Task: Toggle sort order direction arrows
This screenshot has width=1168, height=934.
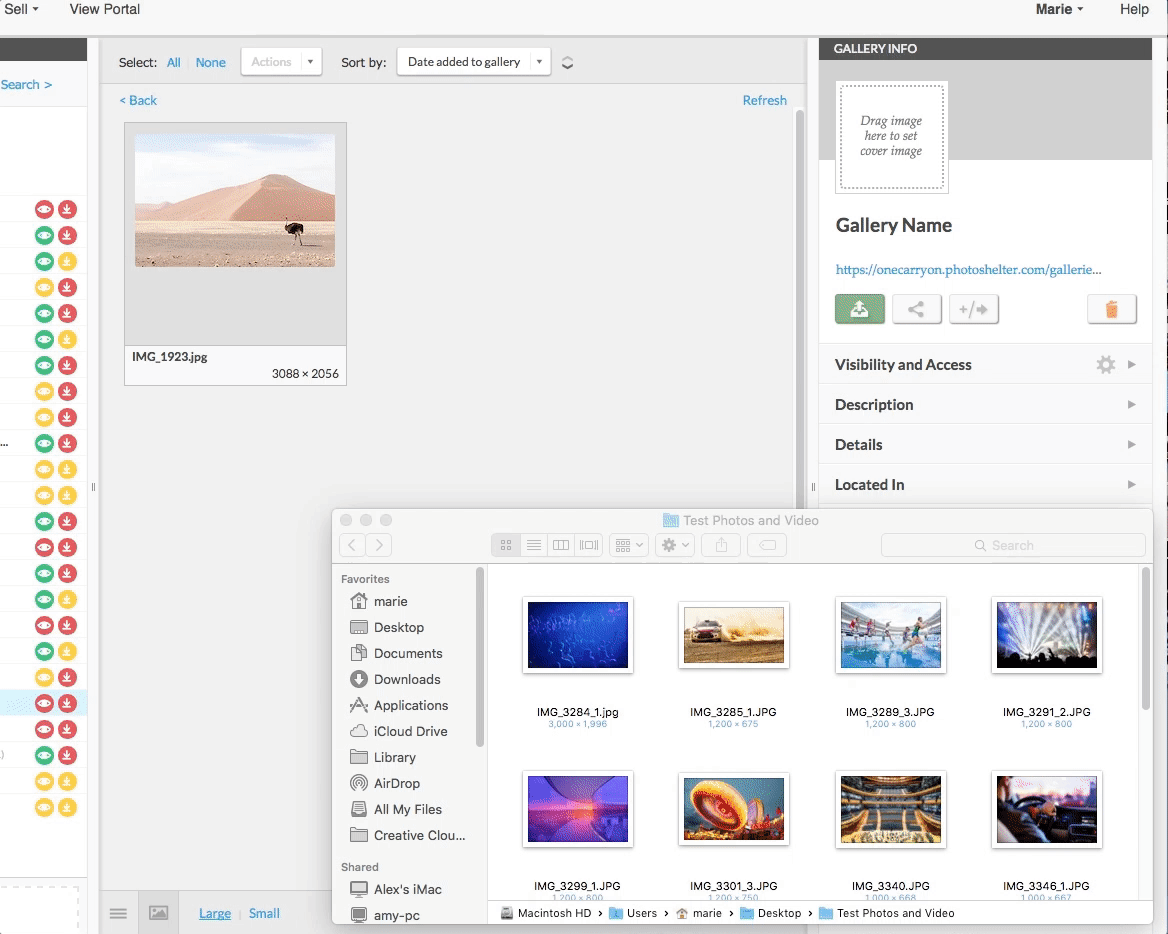Action: pos(567,62)
